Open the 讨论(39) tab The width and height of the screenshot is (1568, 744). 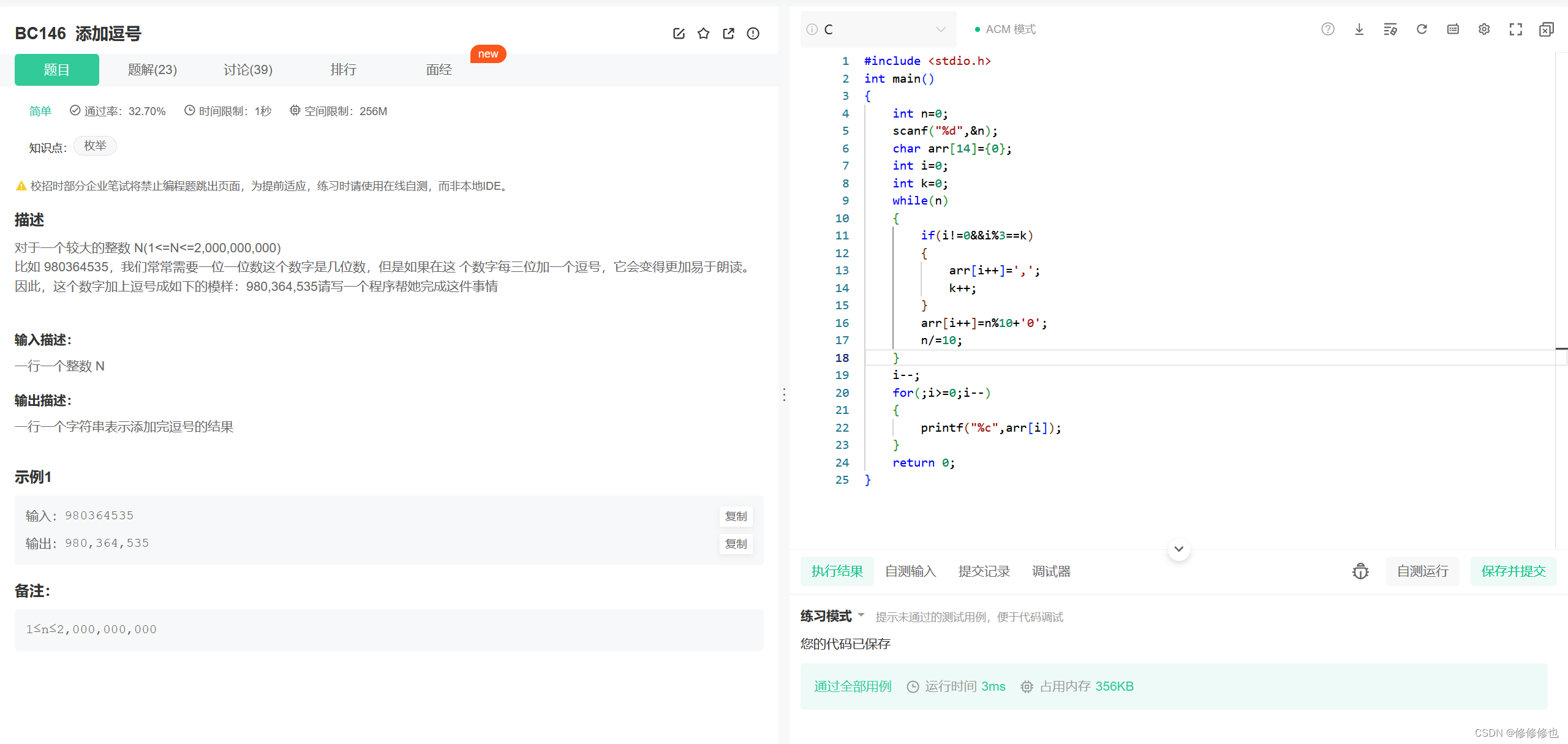(247, 69)
